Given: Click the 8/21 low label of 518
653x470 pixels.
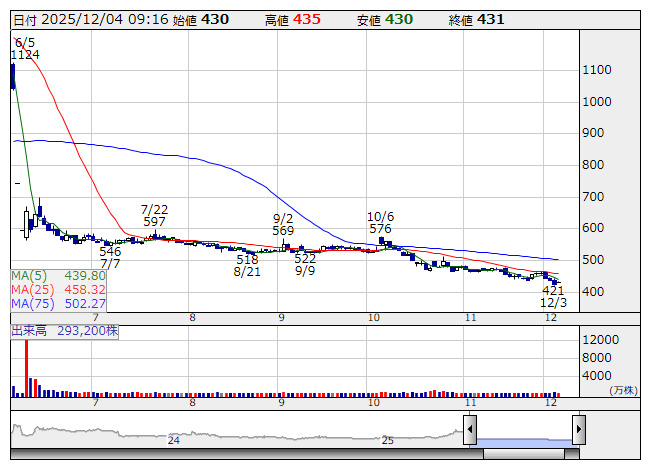Looking at the screenshot, I should (x=247, y=265).
